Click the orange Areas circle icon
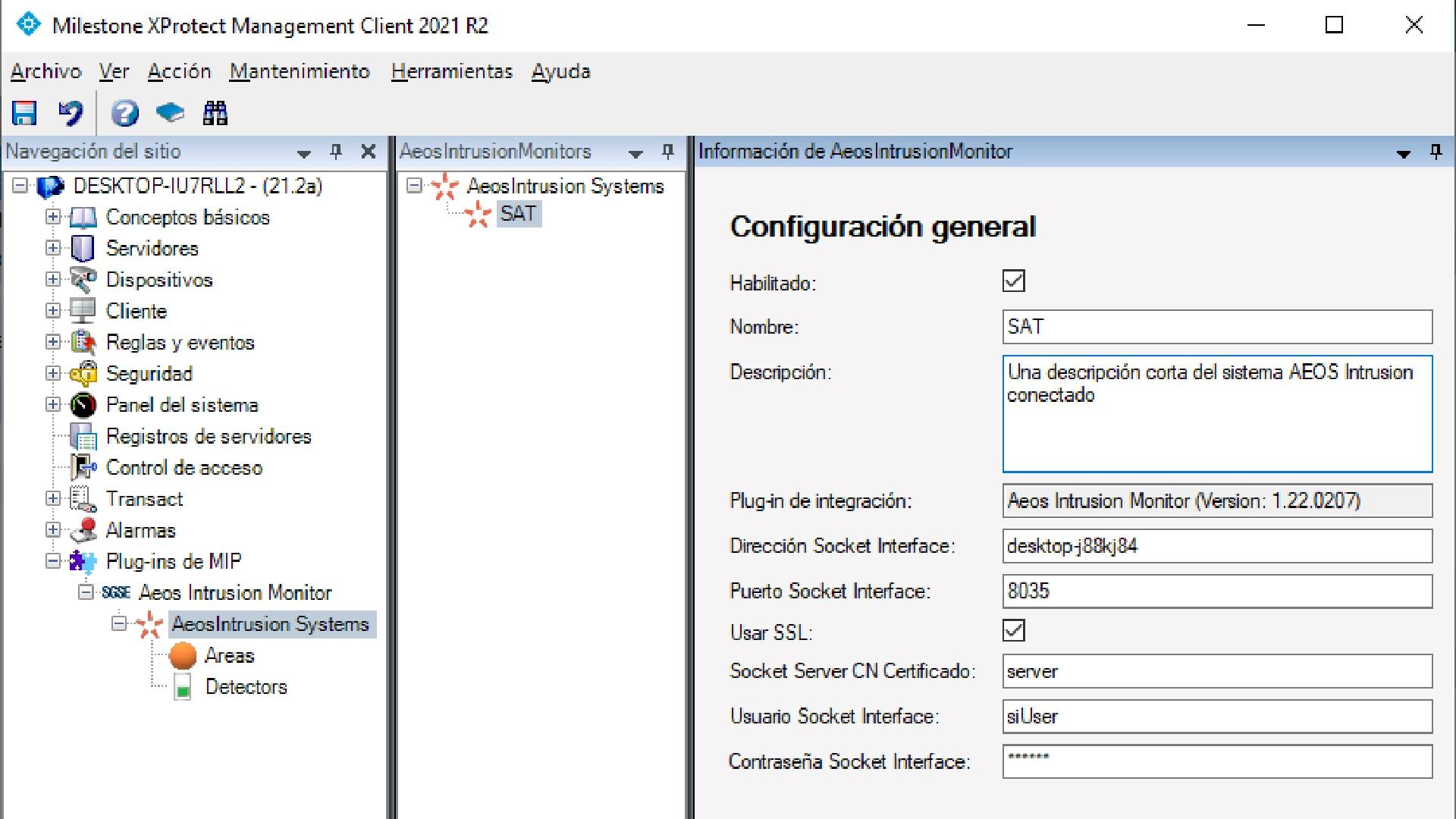 (x=183, y=655)
